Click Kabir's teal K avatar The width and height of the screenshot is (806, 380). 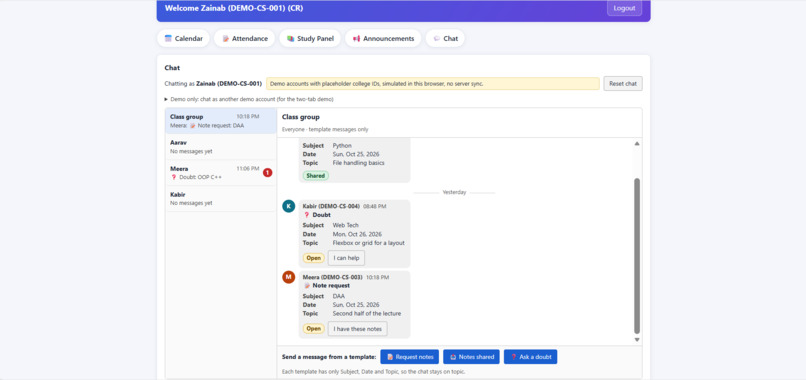pos(289,206)
